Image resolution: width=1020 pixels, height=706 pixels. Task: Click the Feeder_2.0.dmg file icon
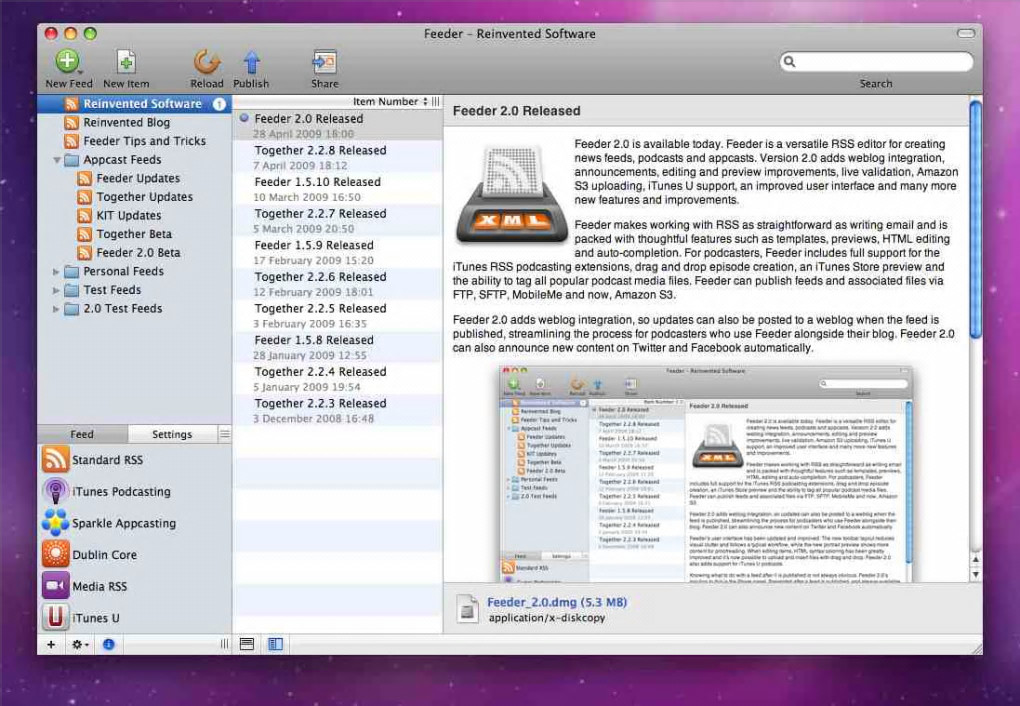(467, 609)
